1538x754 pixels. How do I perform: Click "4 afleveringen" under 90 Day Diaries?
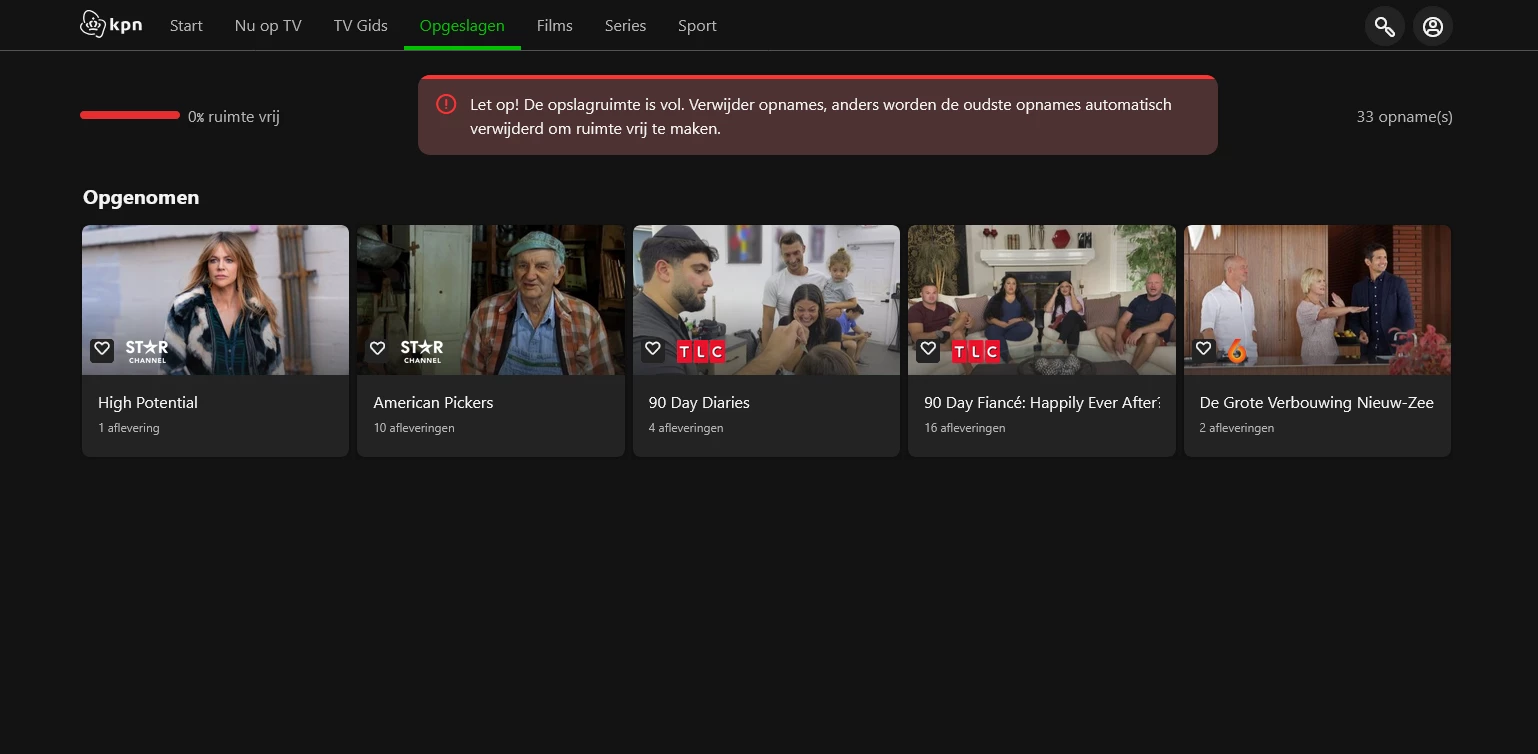click(x=686, y=428)
